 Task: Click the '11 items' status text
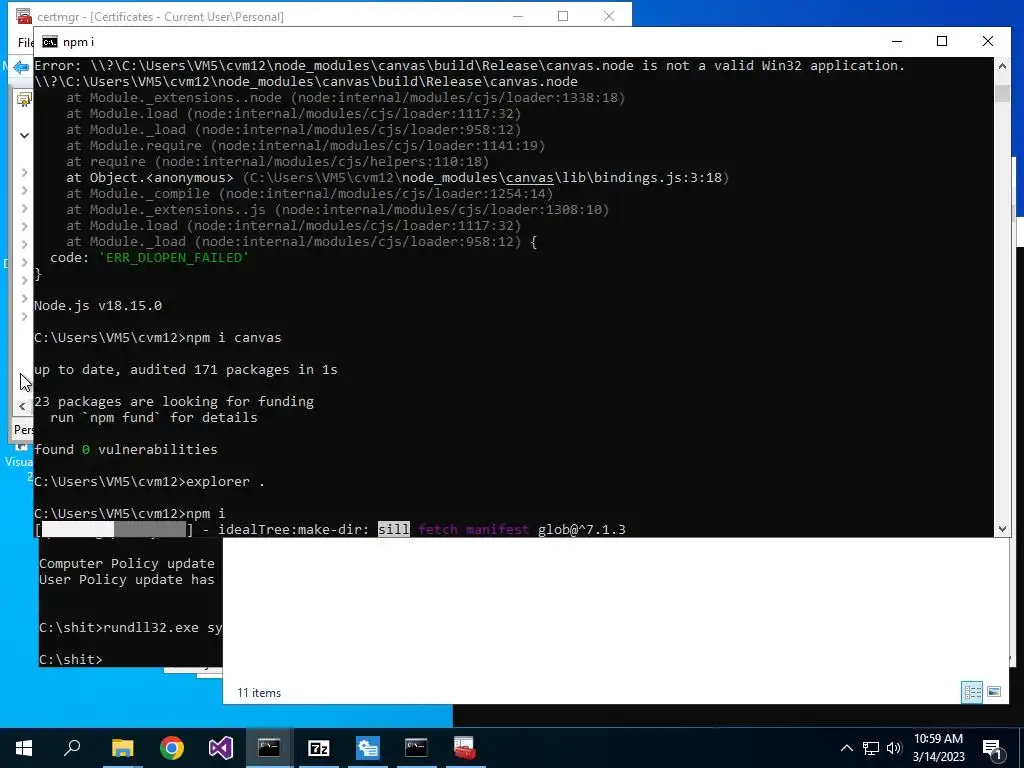(x=259, y=693)
